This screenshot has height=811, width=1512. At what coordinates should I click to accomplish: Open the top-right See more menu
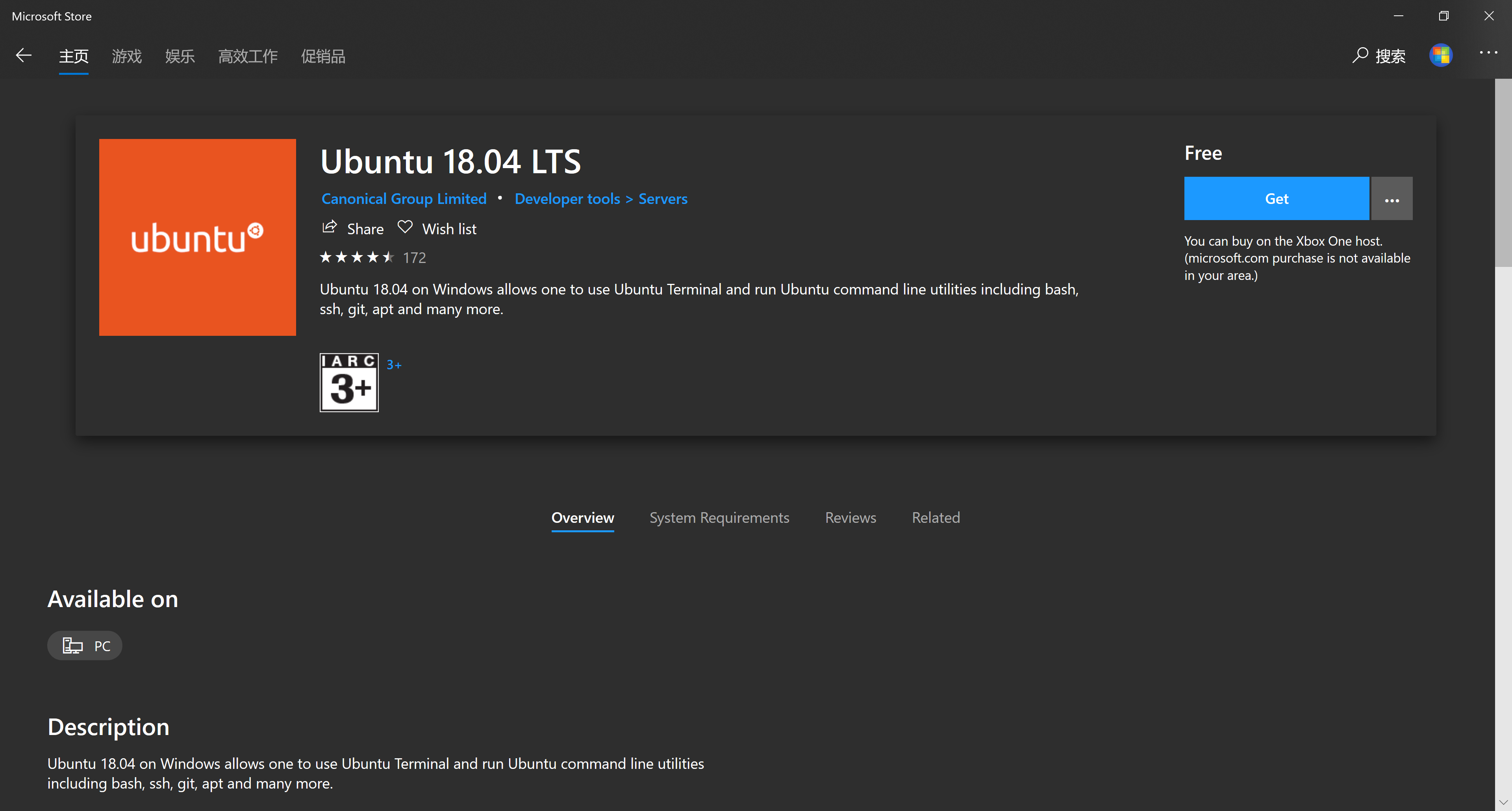[1488, 53]
